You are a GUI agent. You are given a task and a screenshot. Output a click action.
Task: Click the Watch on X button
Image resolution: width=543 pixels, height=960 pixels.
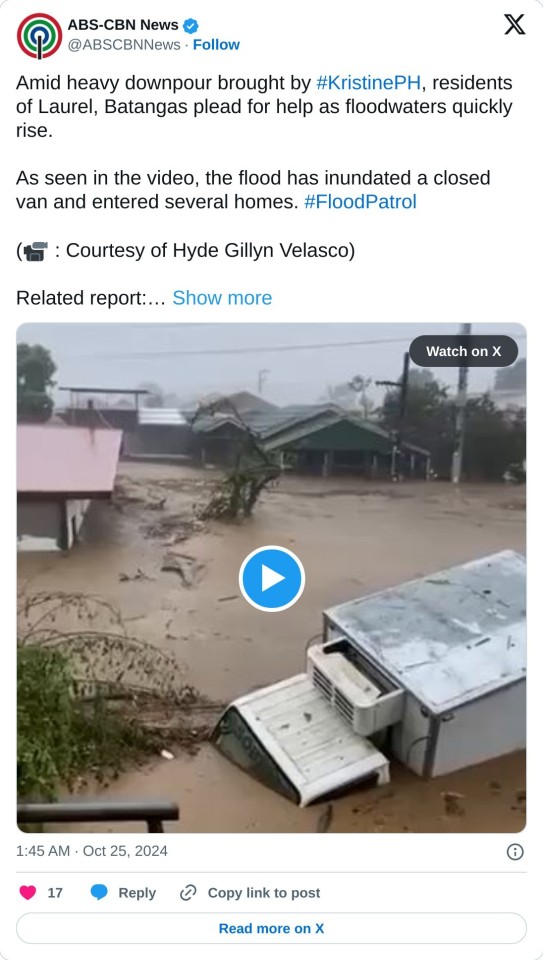[463, 351]
